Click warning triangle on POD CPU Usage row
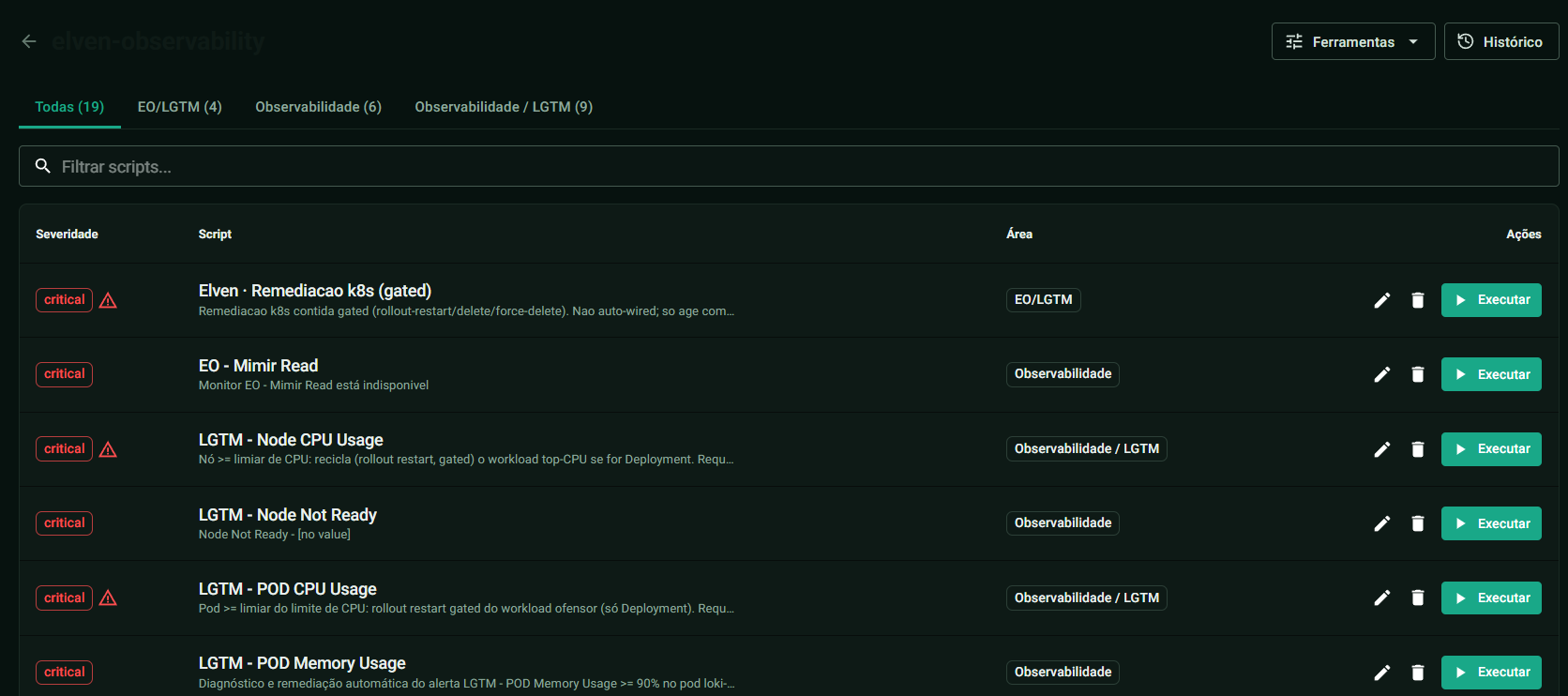This screenshot has height=696, width=1568. point(108,598)
